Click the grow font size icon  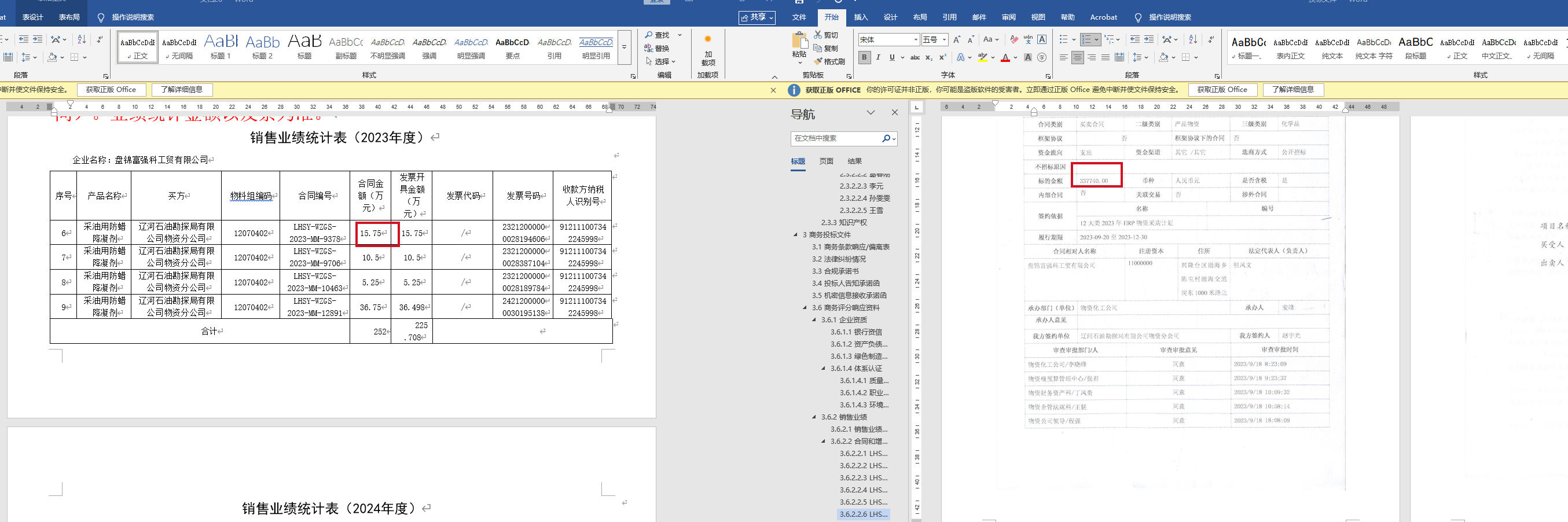pos(956,39)
